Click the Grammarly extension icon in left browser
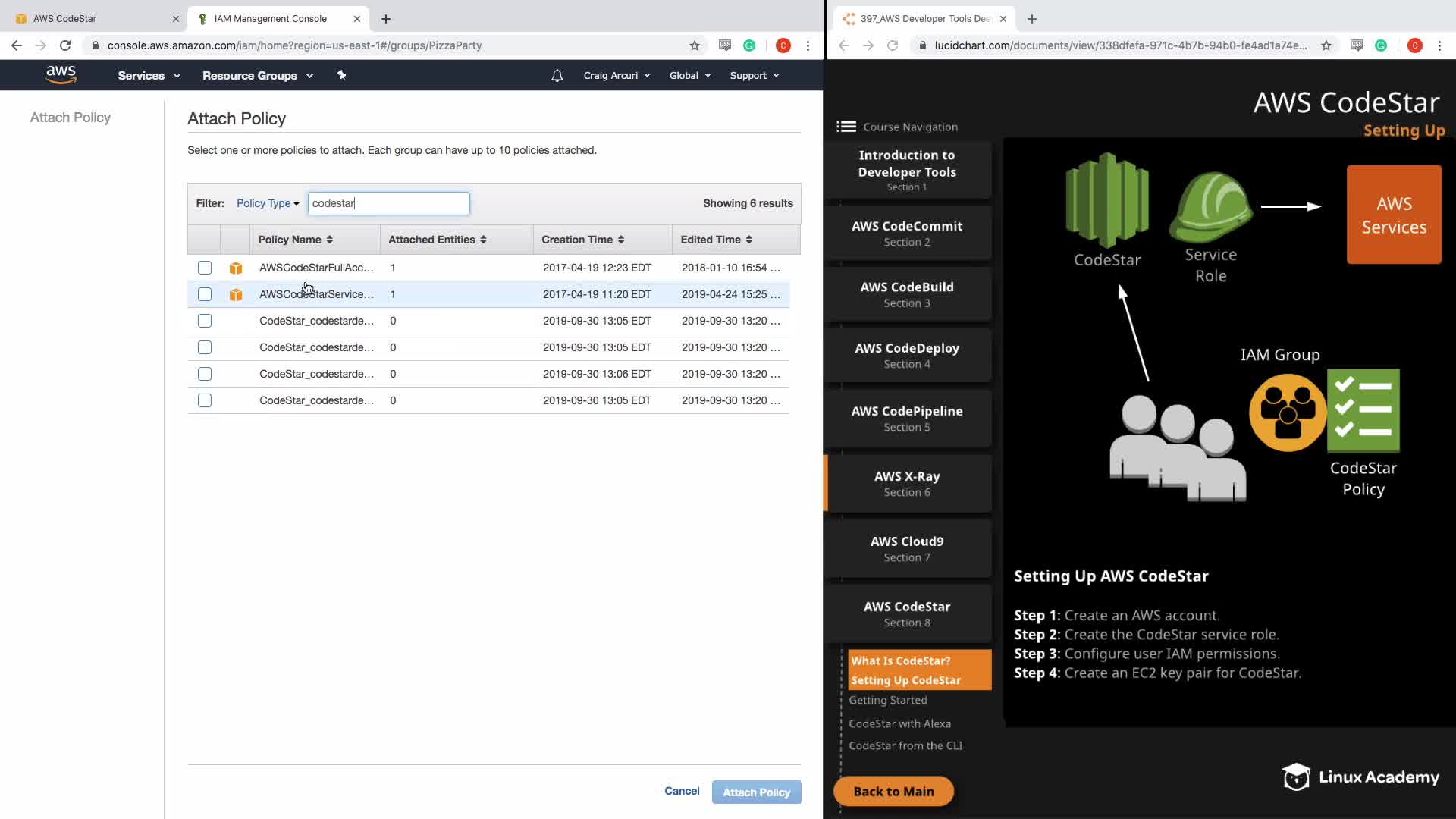This screenshot has width=1456, height=819. coord(748,45)
